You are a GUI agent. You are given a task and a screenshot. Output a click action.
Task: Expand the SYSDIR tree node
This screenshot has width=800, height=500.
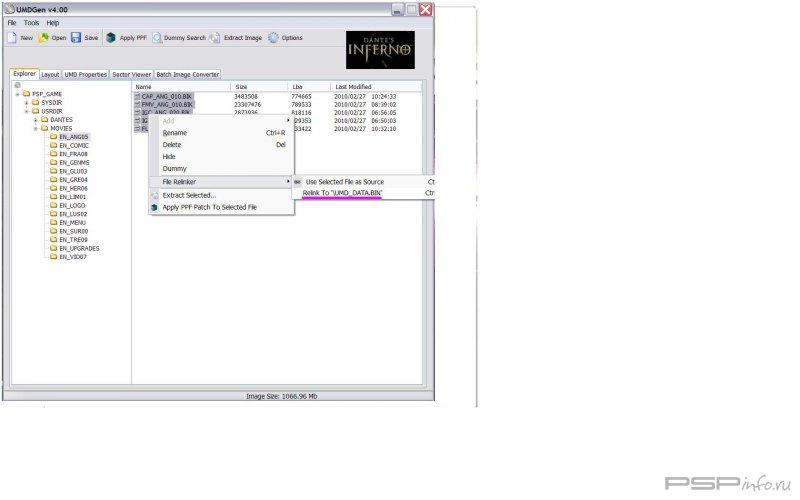point(27,103)
